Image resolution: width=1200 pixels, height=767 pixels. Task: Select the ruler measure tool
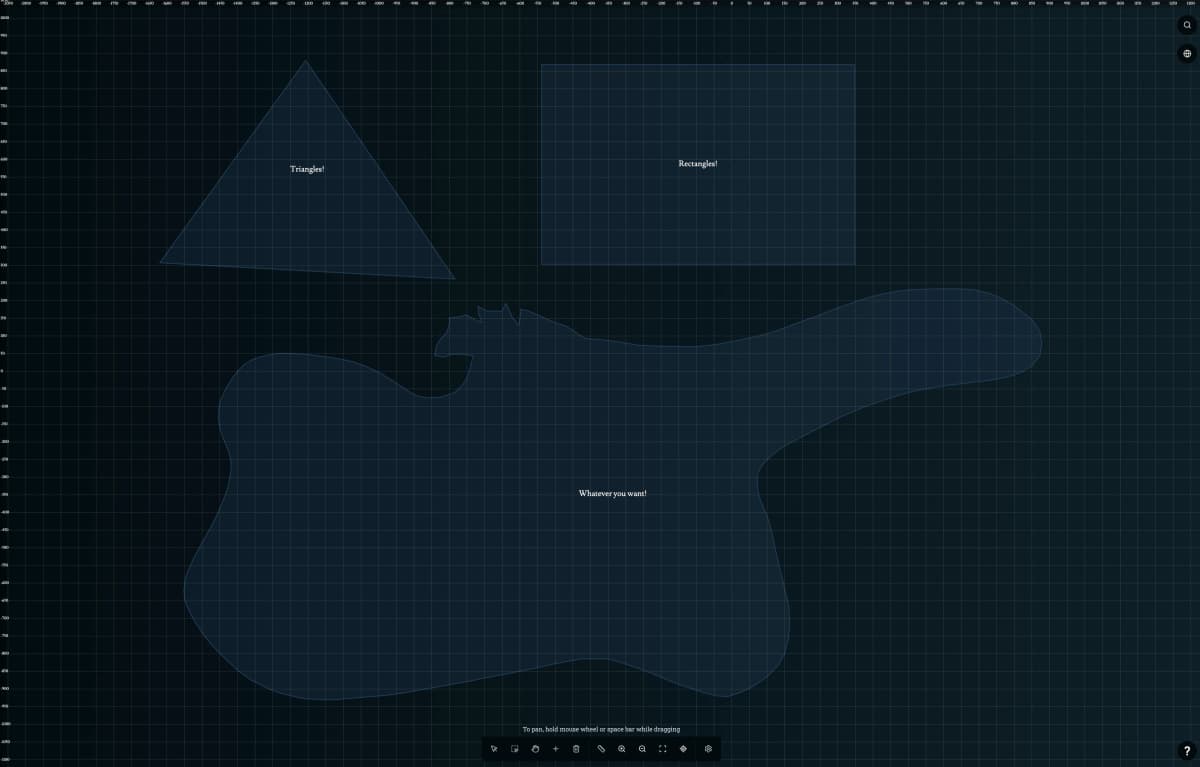pyautogui.click(x=602, y=748)
